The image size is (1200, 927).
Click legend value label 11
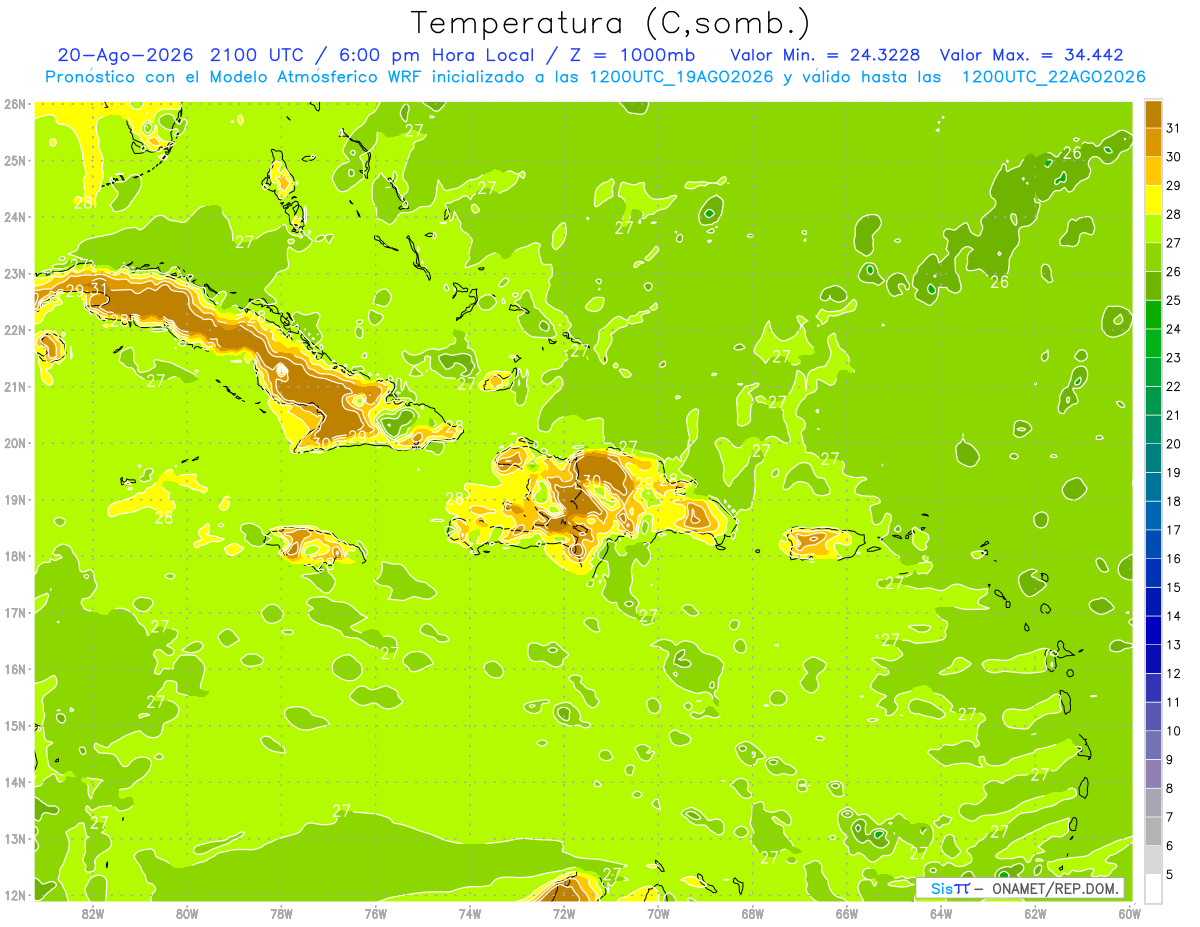(x=1174, y=702)
